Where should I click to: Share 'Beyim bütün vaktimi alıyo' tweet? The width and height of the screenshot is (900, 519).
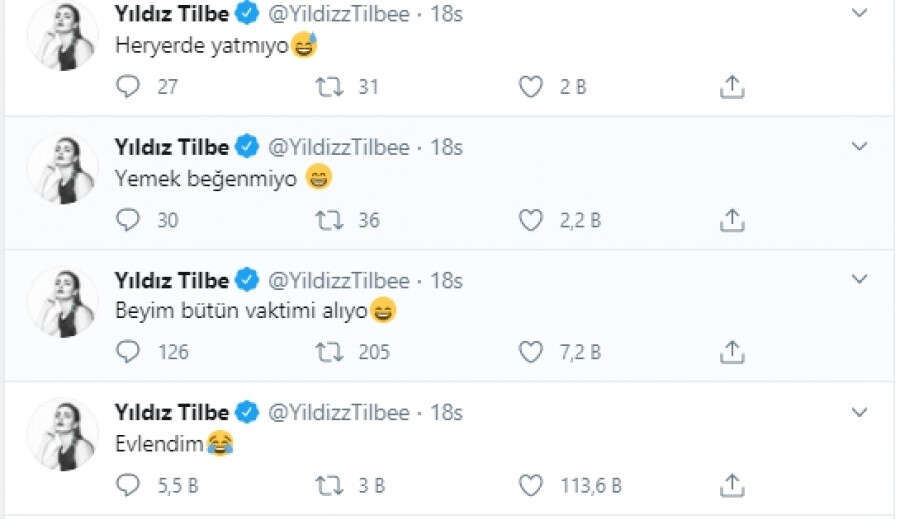point(732,352)
